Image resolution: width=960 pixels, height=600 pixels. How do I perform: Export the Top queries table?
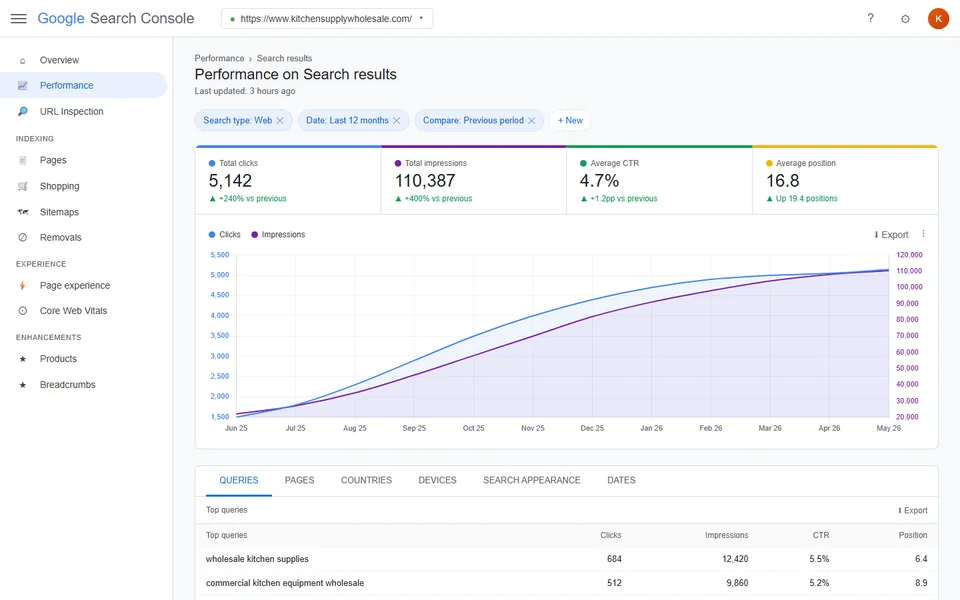(912, 511)
